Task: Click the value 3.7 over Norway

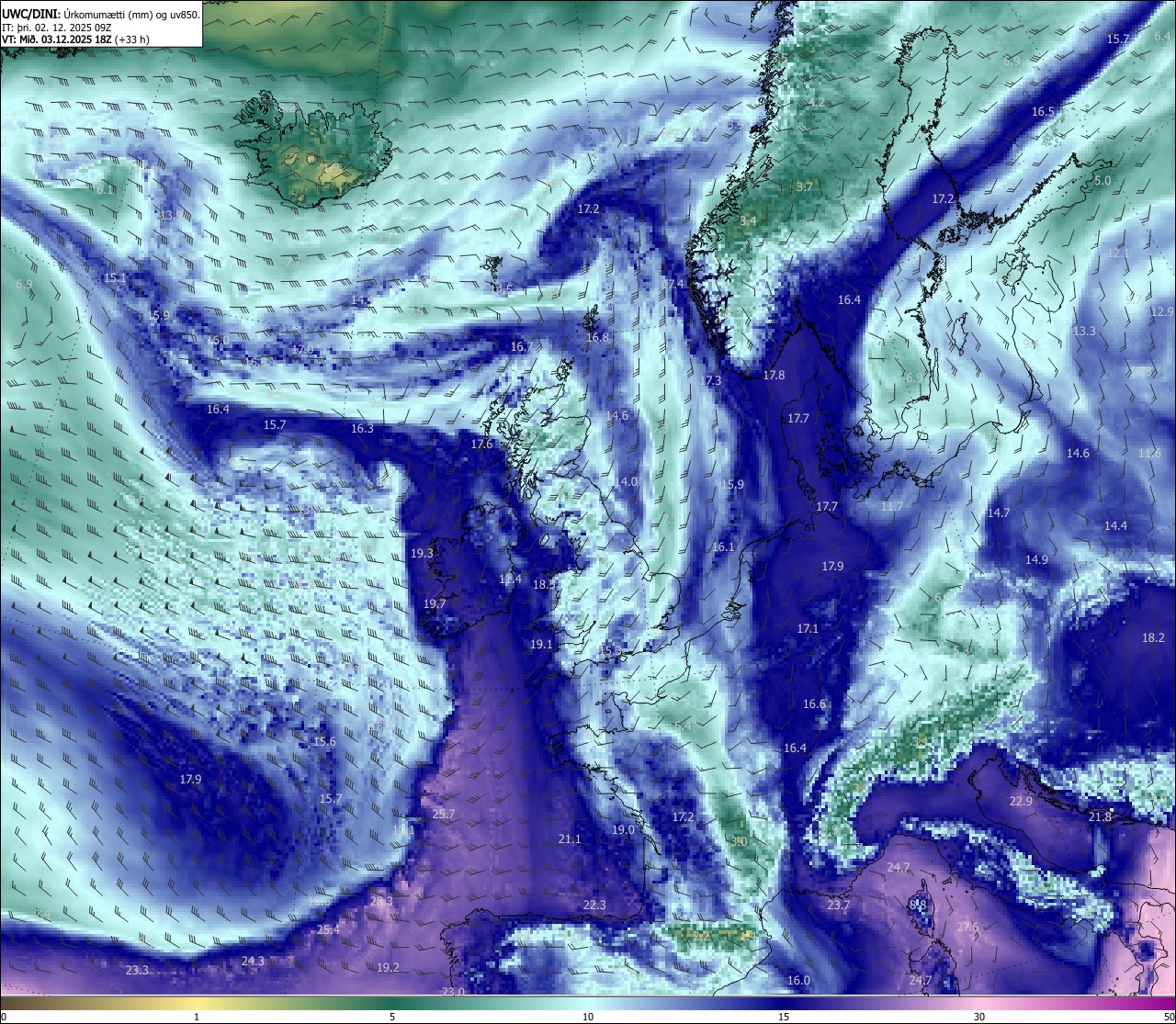Action: (804, 186)
